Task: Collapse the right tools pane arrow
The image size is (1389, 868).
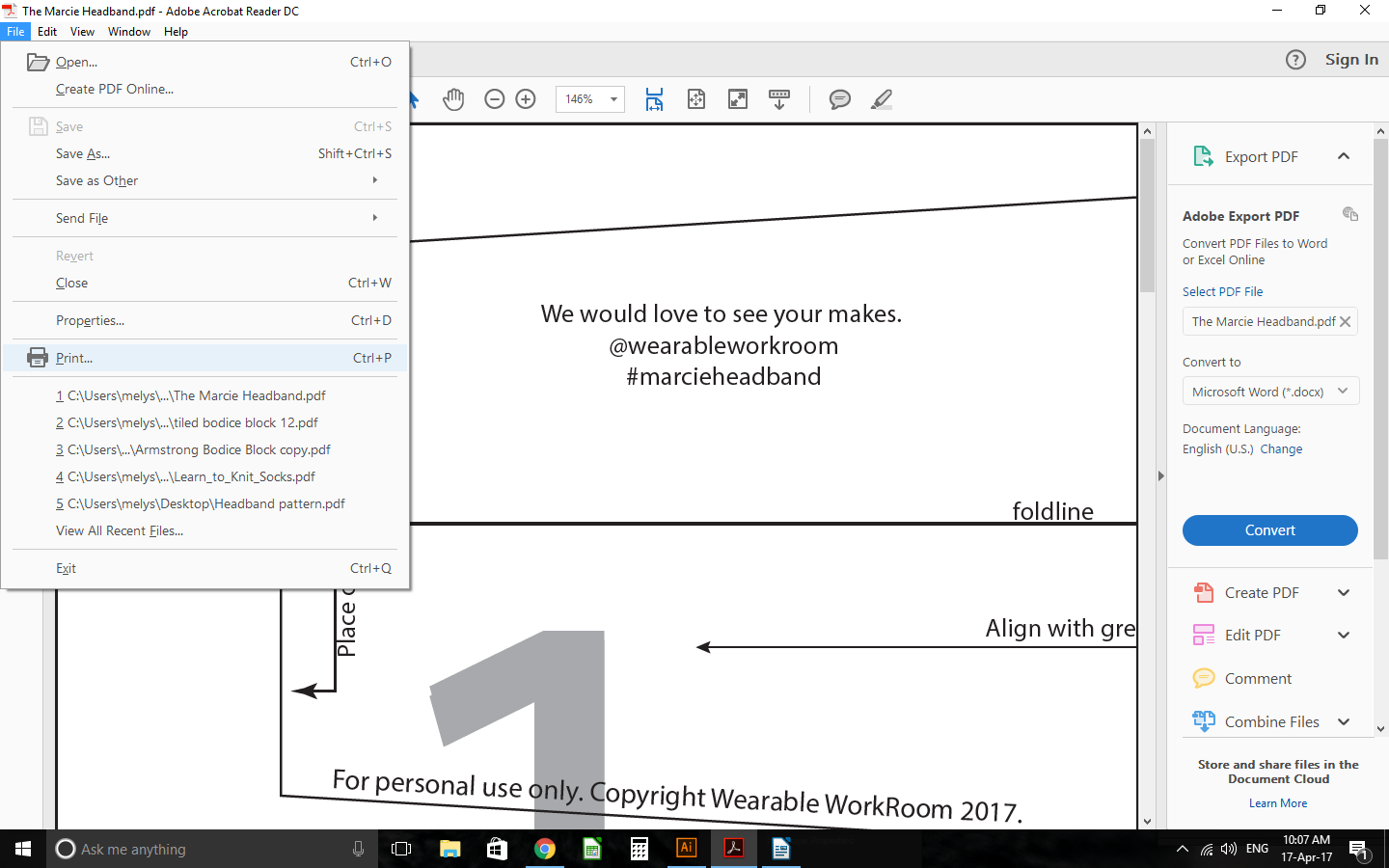Action: (1160, 475)
